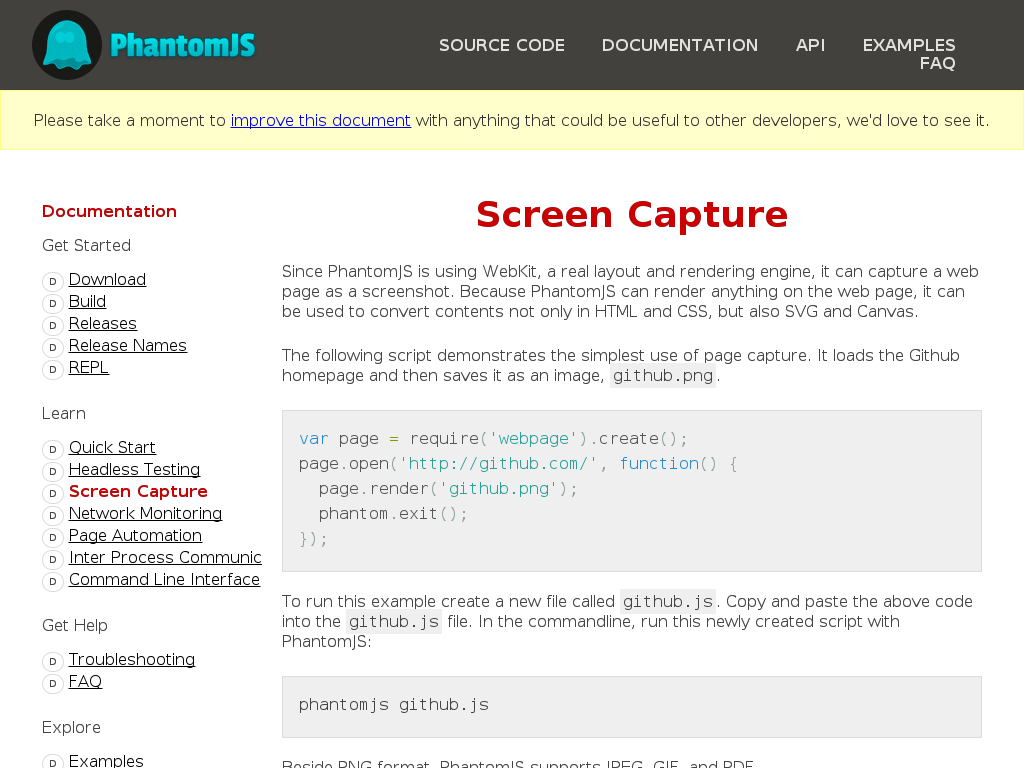Open the Inter Process Communication link
The image size is (1024, 768).
165,558
